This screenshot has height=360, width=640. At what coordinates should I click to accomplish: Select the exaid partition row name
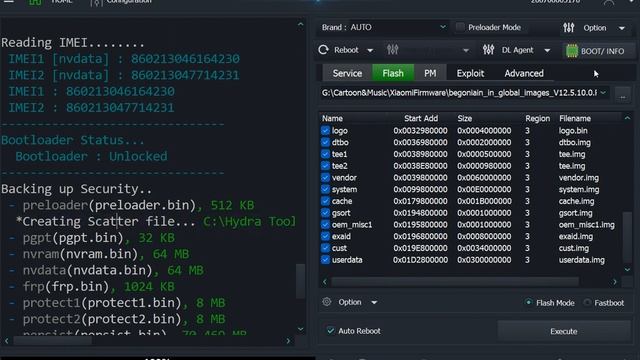pos(341,236)
